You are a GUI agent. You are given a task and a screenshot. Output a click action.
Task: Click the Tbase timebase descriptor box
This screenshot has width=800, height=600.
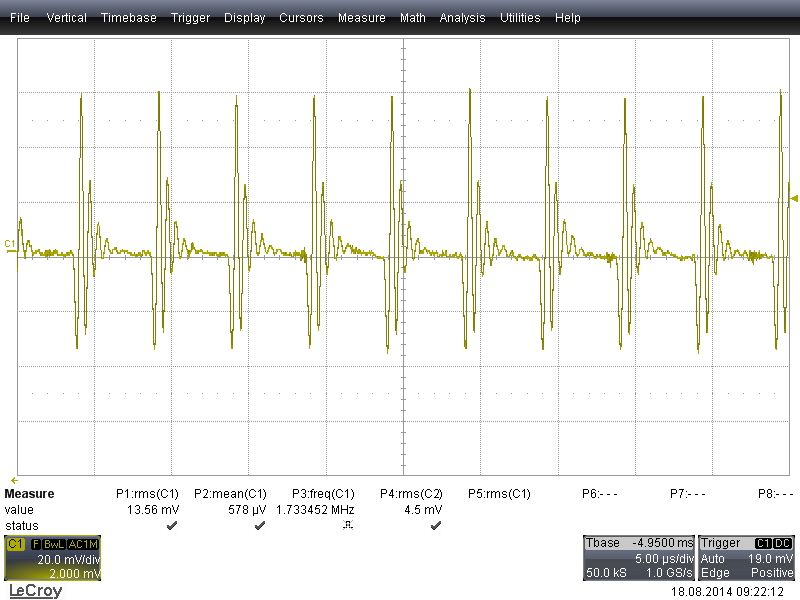pyautogui.click(x=639, y=558)
